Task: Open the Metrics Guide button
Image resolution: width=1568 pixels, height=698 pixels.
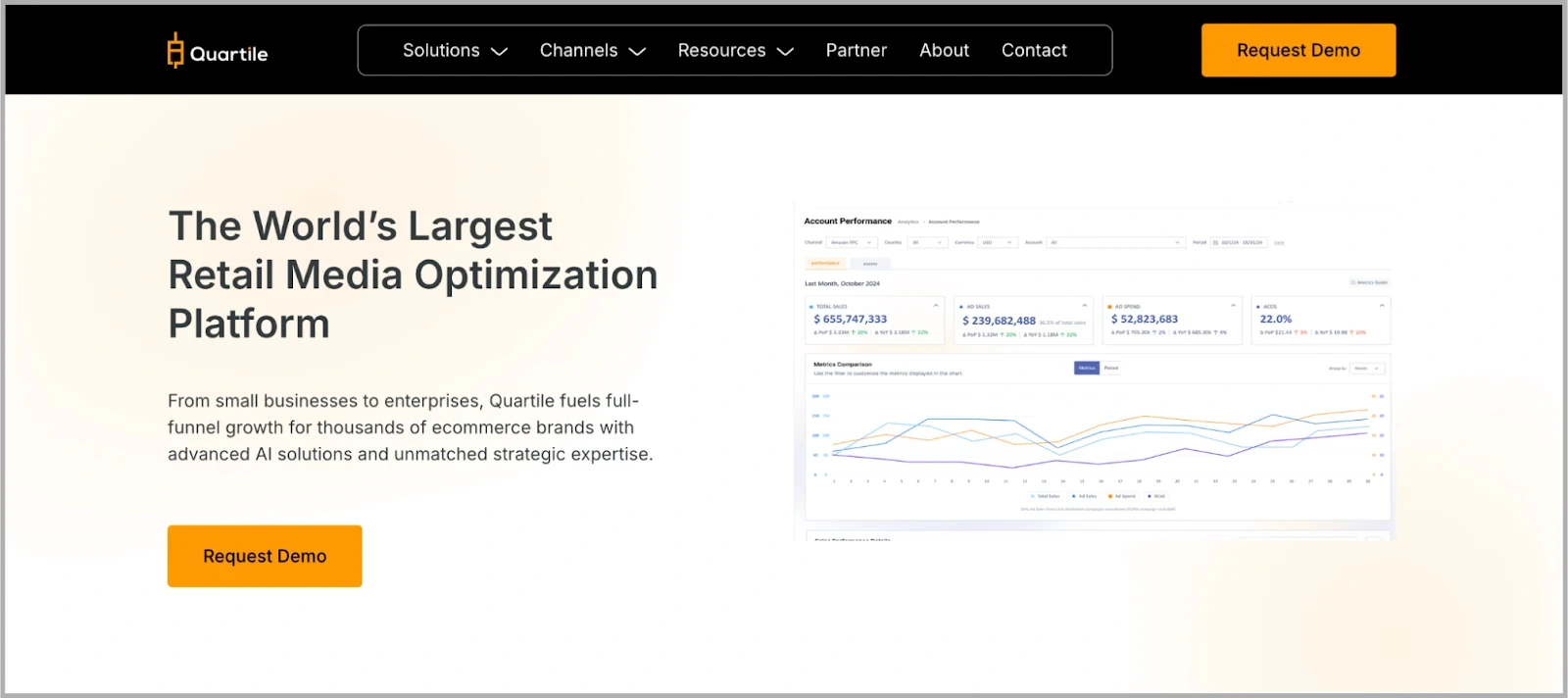Action: click(x=1369, y=282)
